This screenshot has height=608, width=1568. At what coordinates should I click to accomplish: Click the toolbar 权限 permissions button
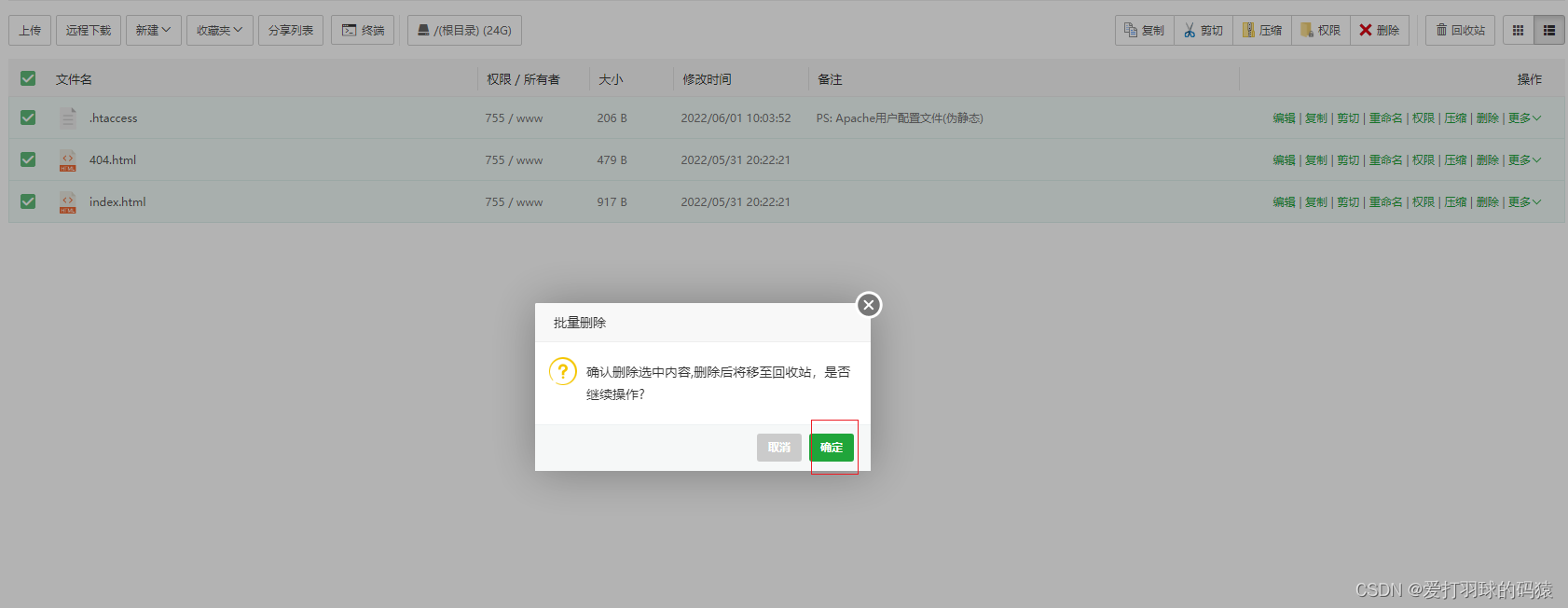(x=1321, y=30)
